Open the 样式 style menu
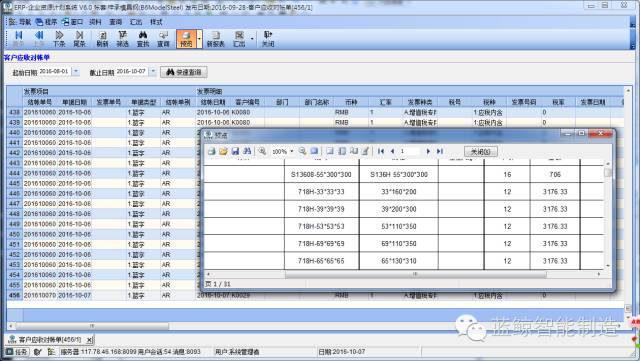This screenshot has width=640, height=361. click(x=156, y=22)
